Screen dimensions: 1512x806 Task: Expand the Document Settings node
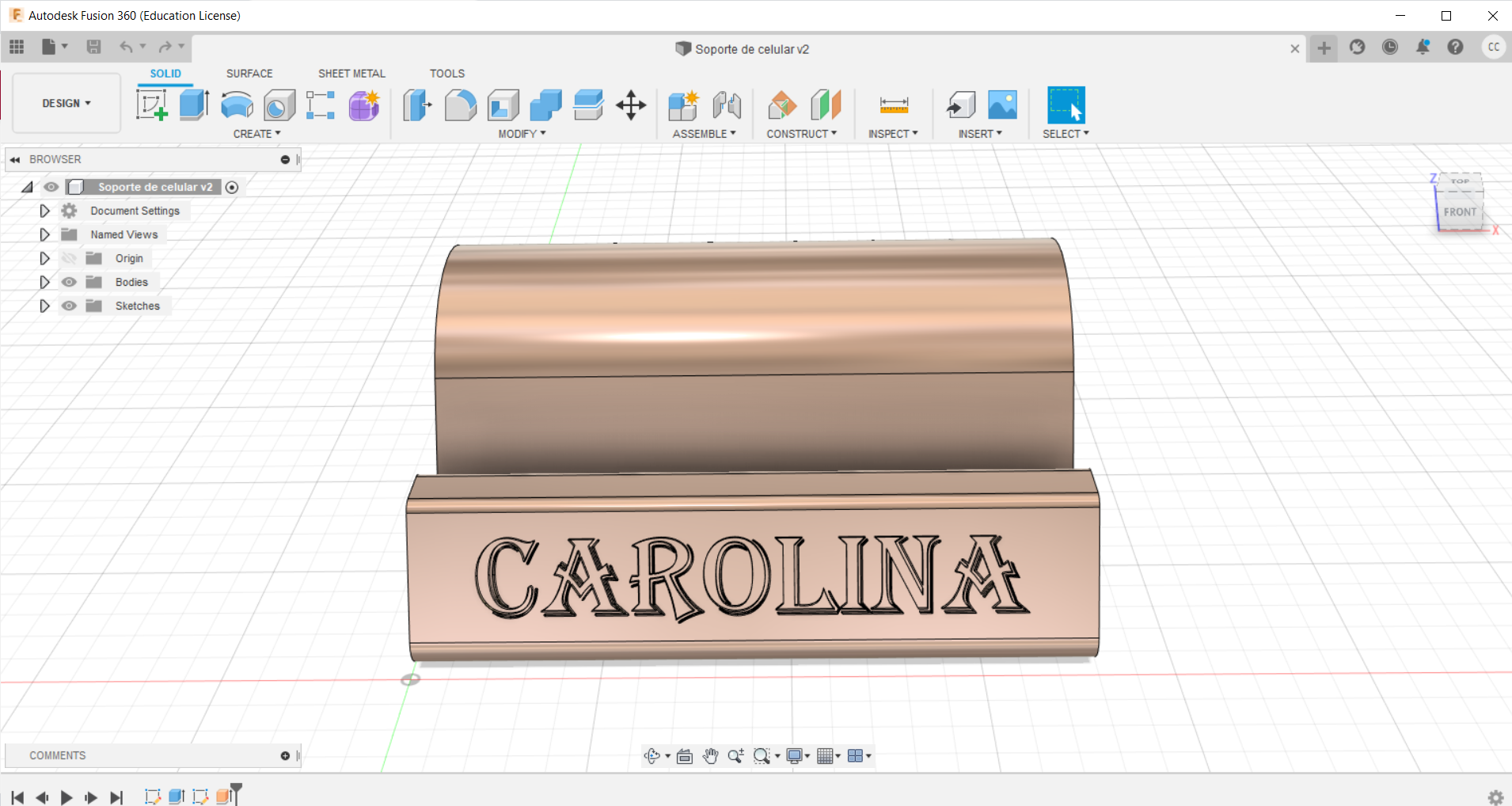44,211
